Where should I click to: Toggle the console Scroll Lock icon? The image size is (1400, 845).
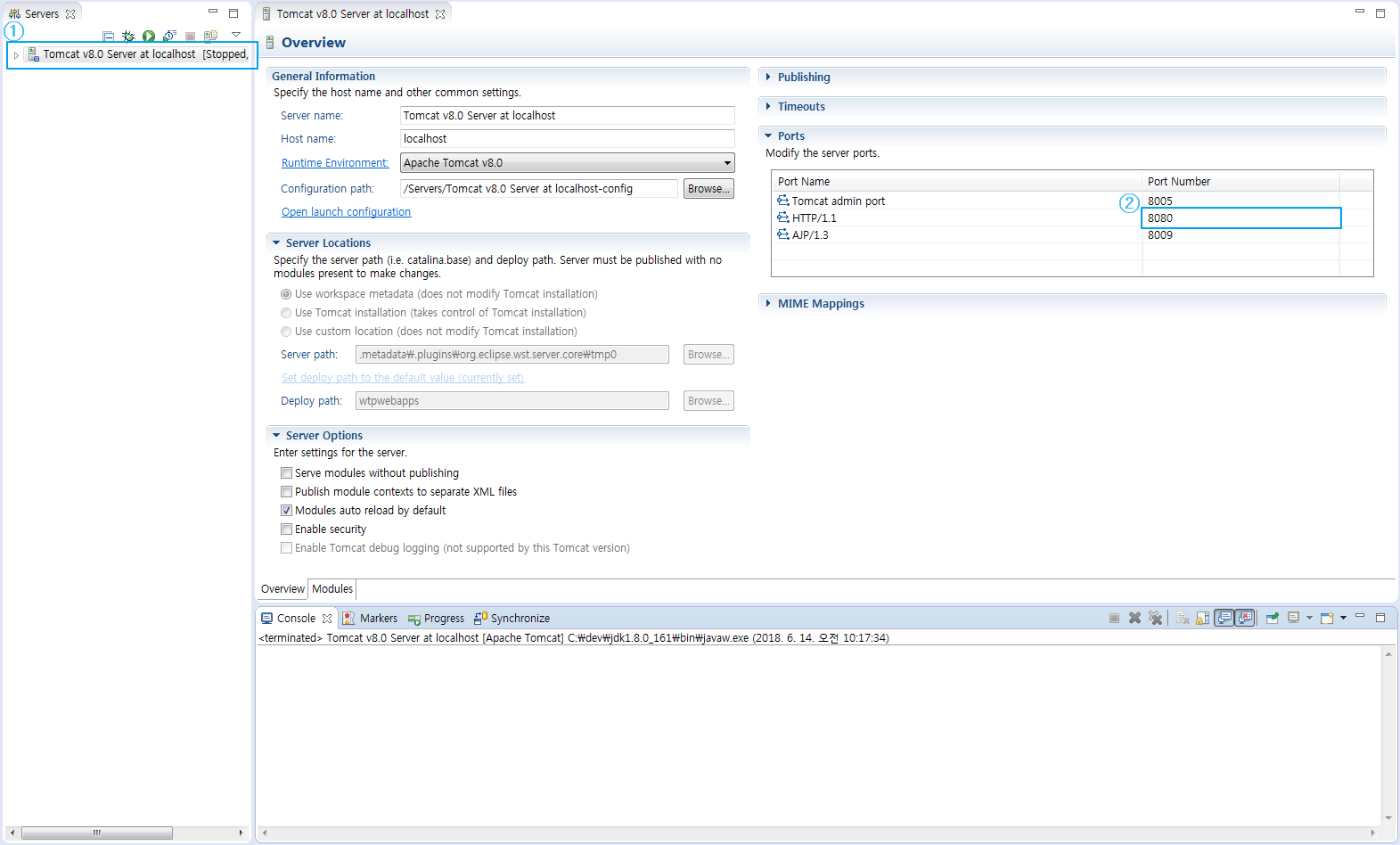point(1203,618)
